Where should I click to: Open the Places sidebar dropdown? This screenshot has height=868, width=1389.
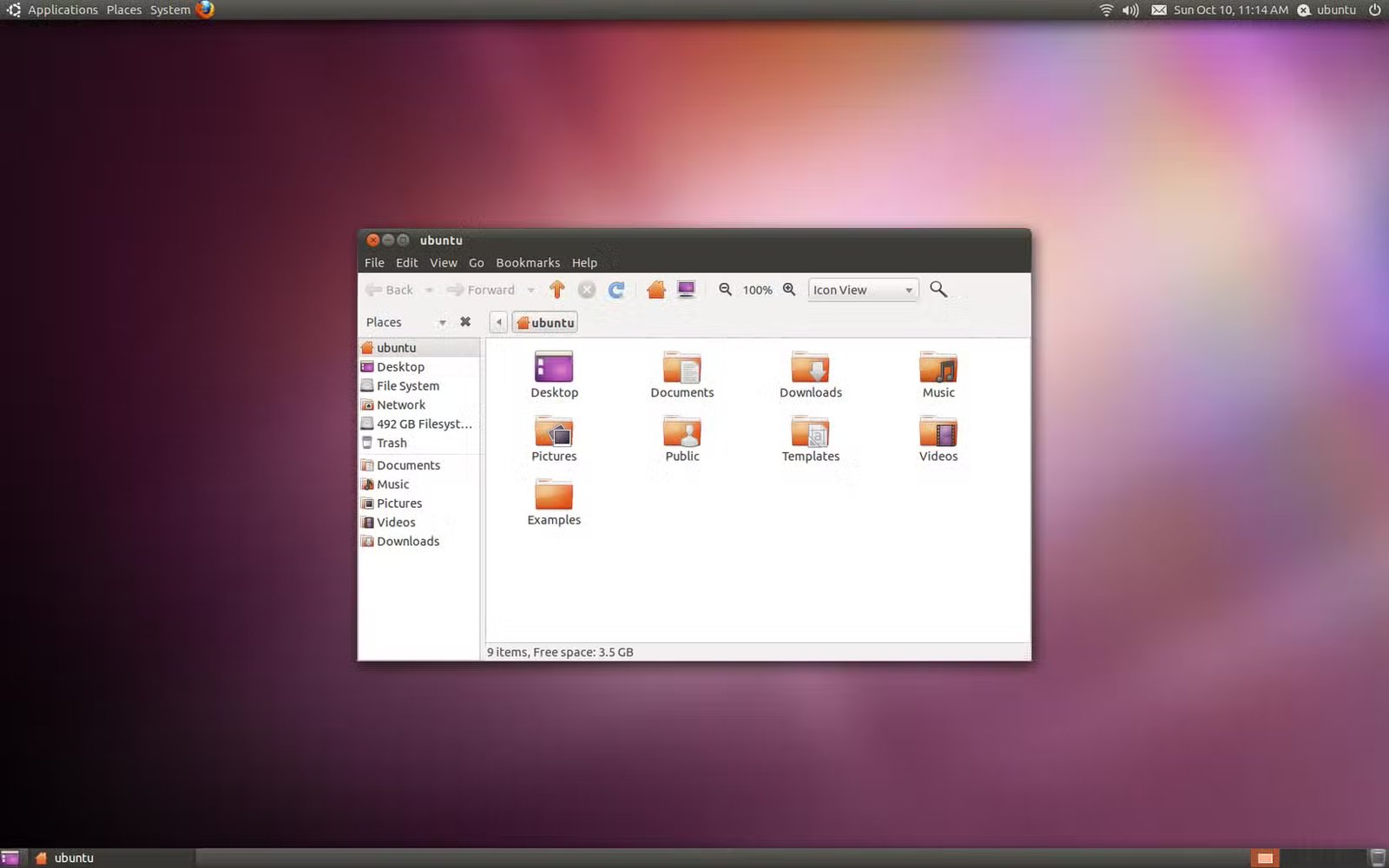442,321
